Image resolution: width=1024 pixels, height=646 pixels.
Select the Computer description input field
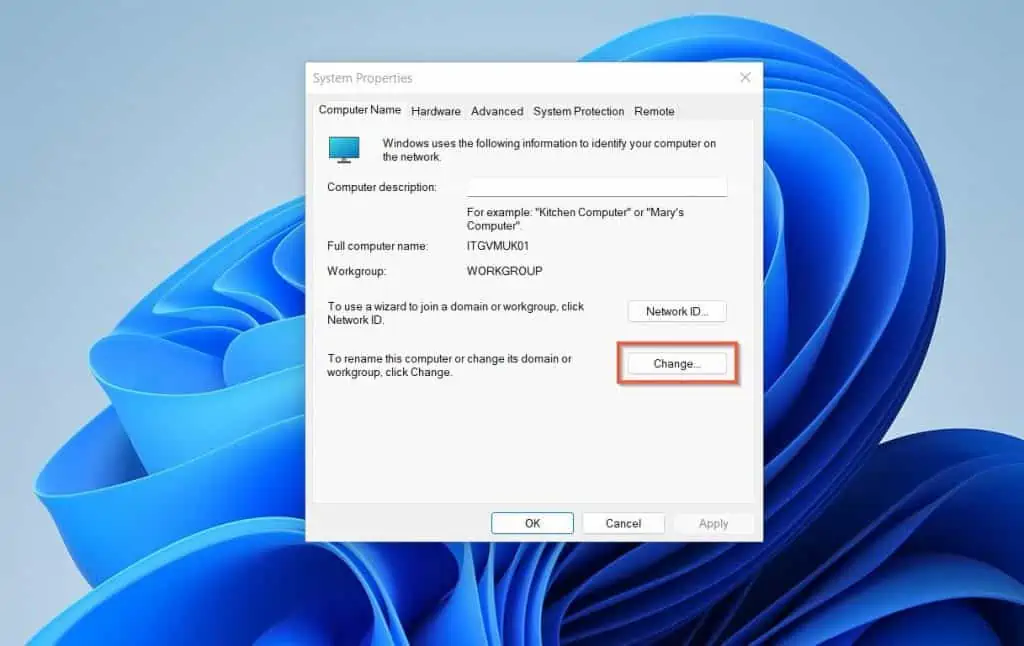pyautogui.click(x=597, y=187)
